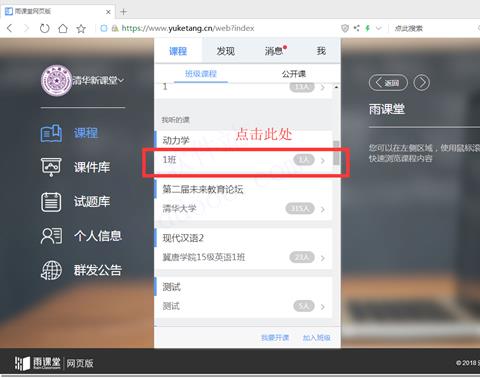Click the shield security icon in toolbar
The height and width of the screenshot is (378, 480).
[345, 28]
